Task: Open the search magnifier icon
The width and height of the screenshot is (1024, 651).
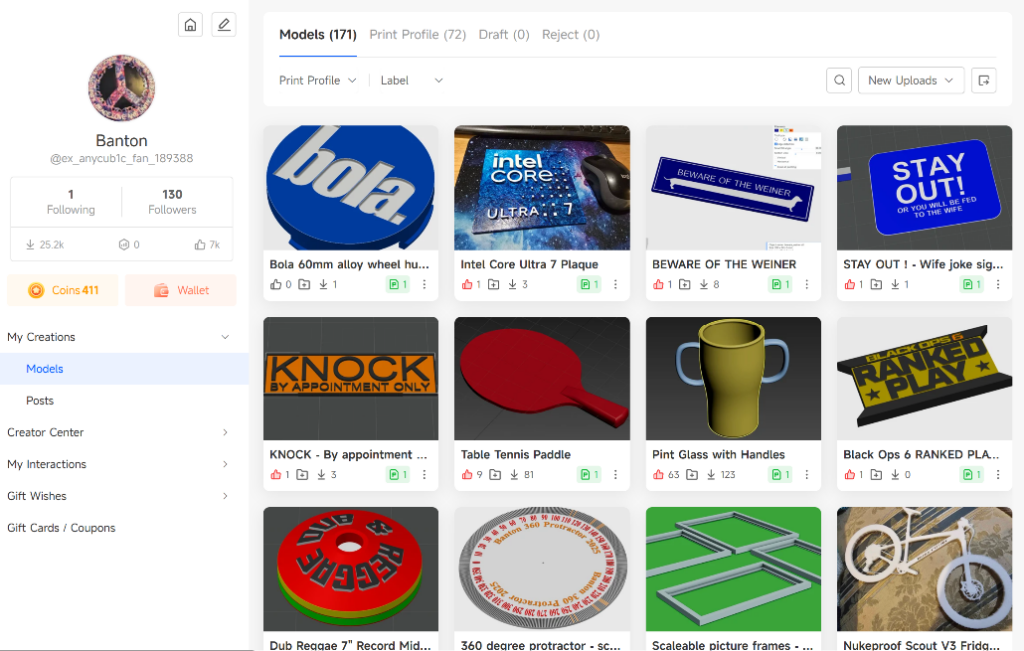Action: tap(839, 80)
